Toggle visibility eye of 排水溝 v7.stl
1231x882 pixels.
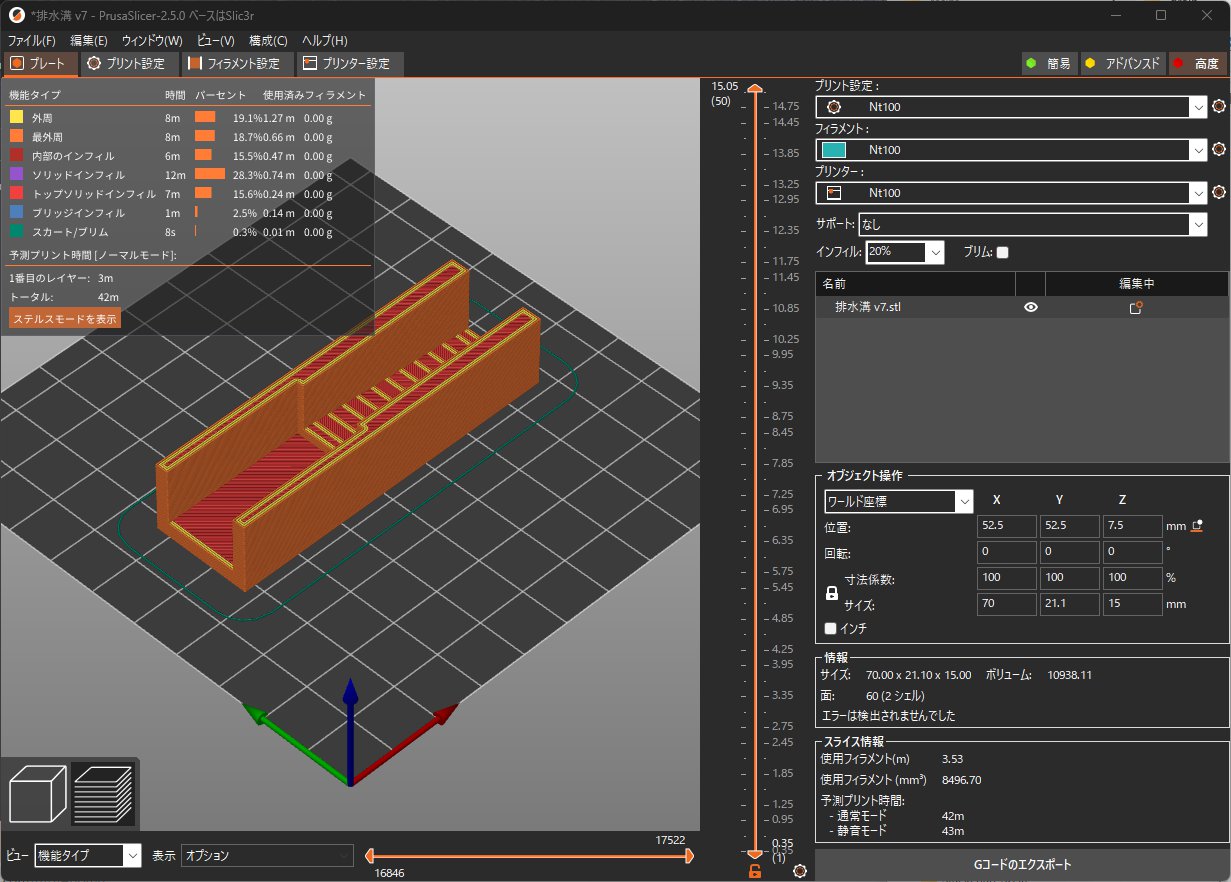click(1031, 308)
